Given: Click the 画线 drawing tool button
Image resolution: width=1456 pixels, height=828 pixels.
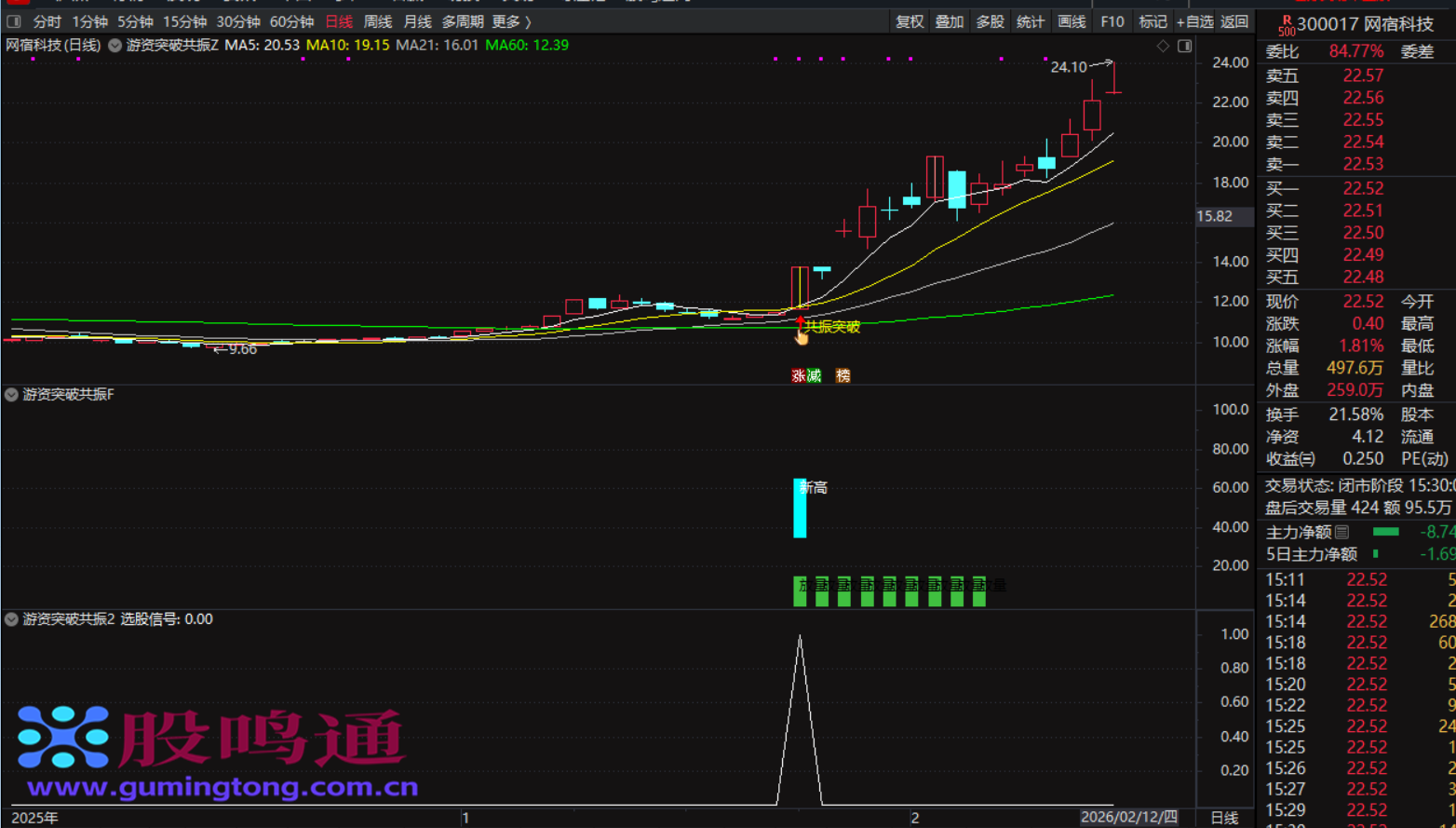Looking at the screenshot, I should coord(1072,21).
